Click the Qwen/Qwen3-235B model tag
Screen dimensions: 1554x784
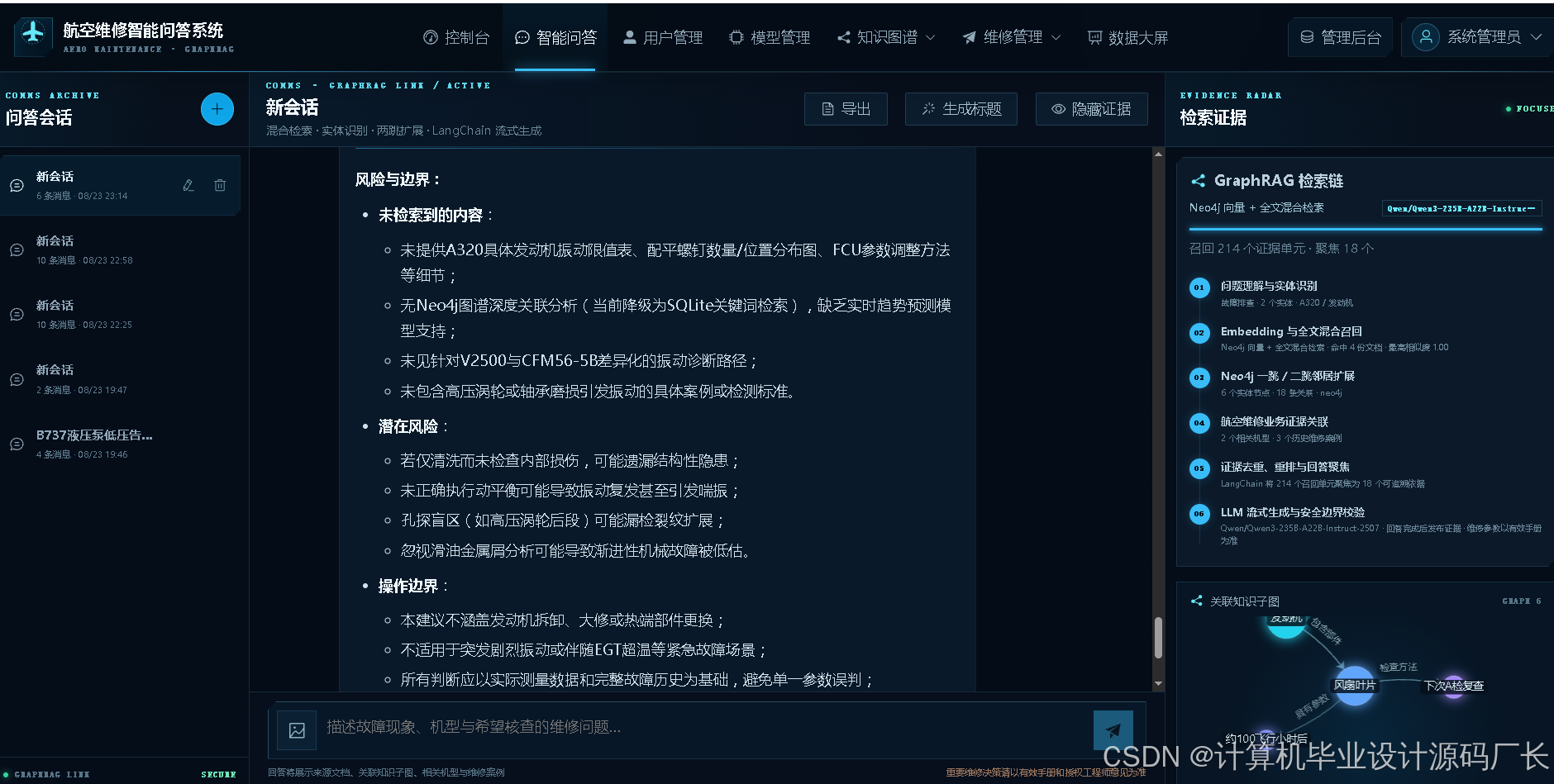(x=1461, y=208)
